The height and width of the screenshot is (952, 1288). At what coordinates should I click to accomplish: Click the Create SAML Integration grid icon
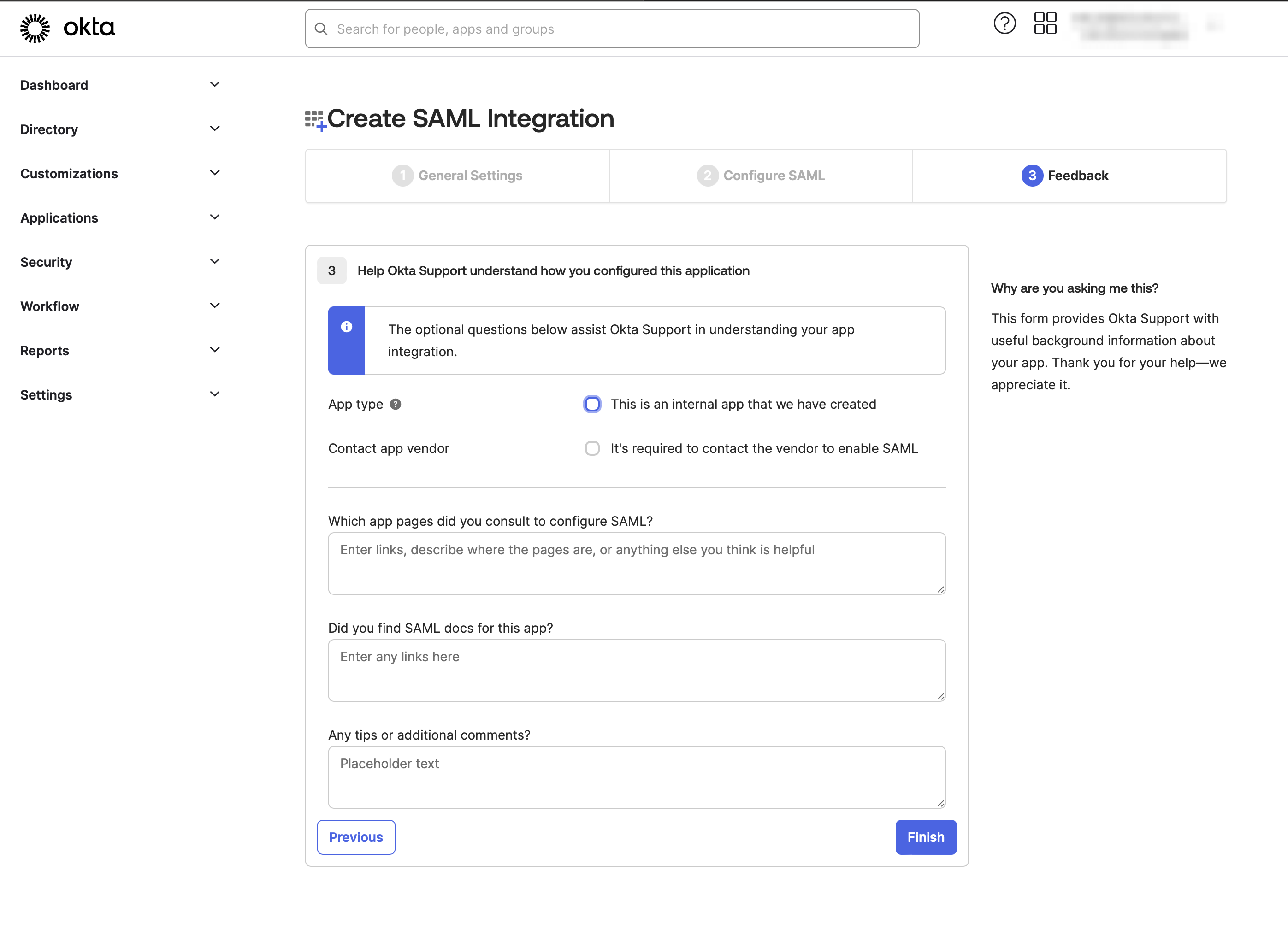(316, 120)
